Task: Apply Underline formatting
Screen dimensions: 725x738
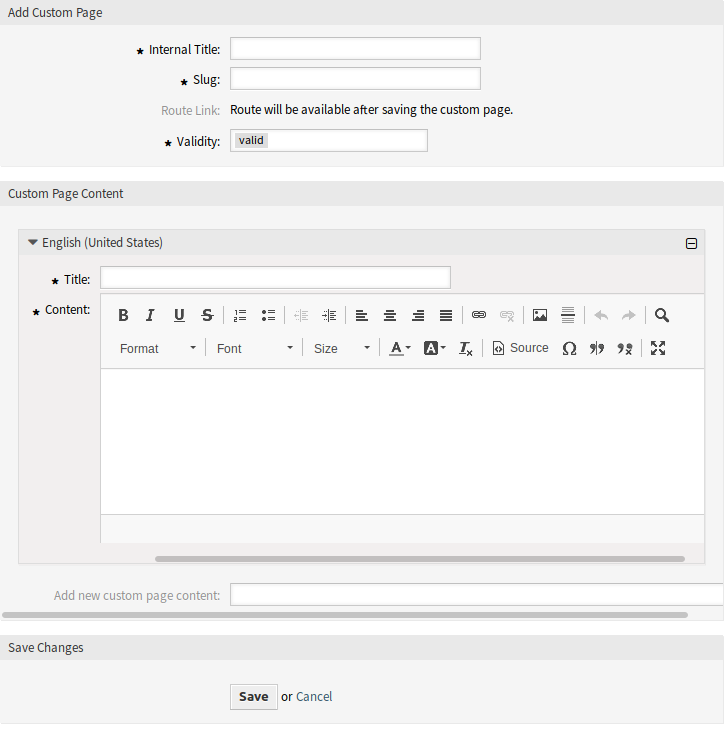Action: [x=179, y=315]
